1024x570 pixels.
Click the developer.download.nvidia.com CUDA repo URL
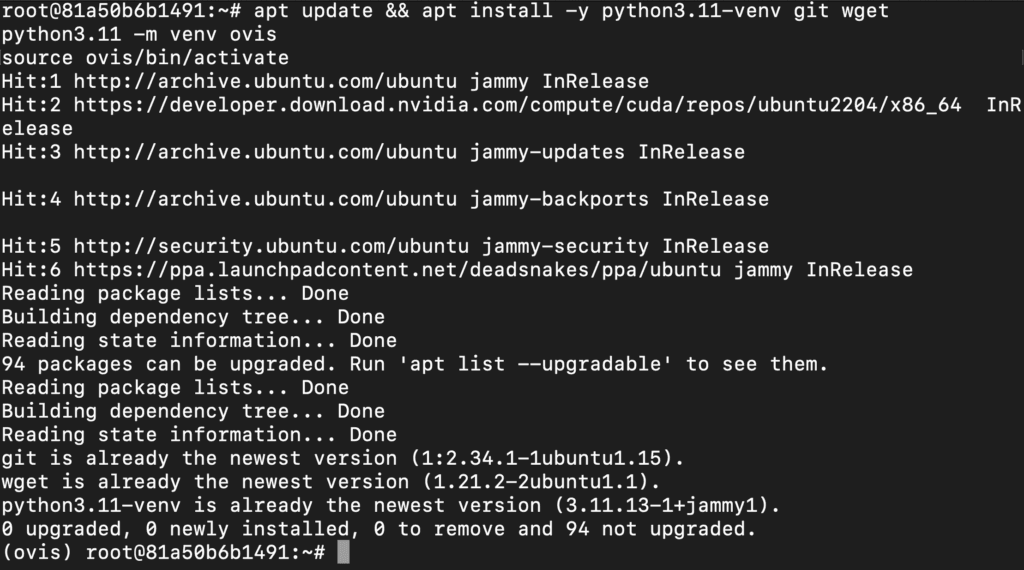click(517, 105)
